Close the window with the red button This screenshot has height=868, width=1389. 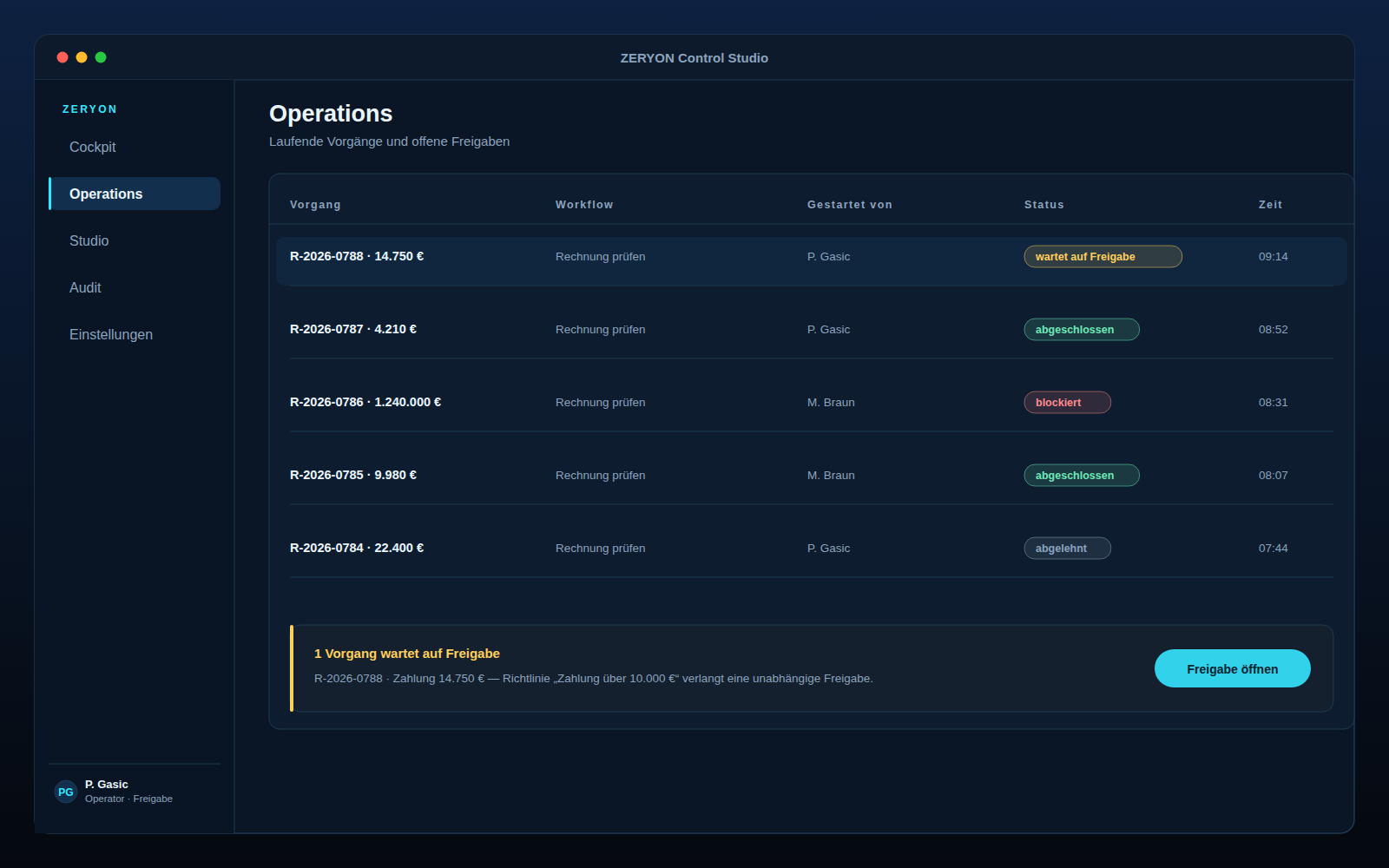tap(63, 57)
